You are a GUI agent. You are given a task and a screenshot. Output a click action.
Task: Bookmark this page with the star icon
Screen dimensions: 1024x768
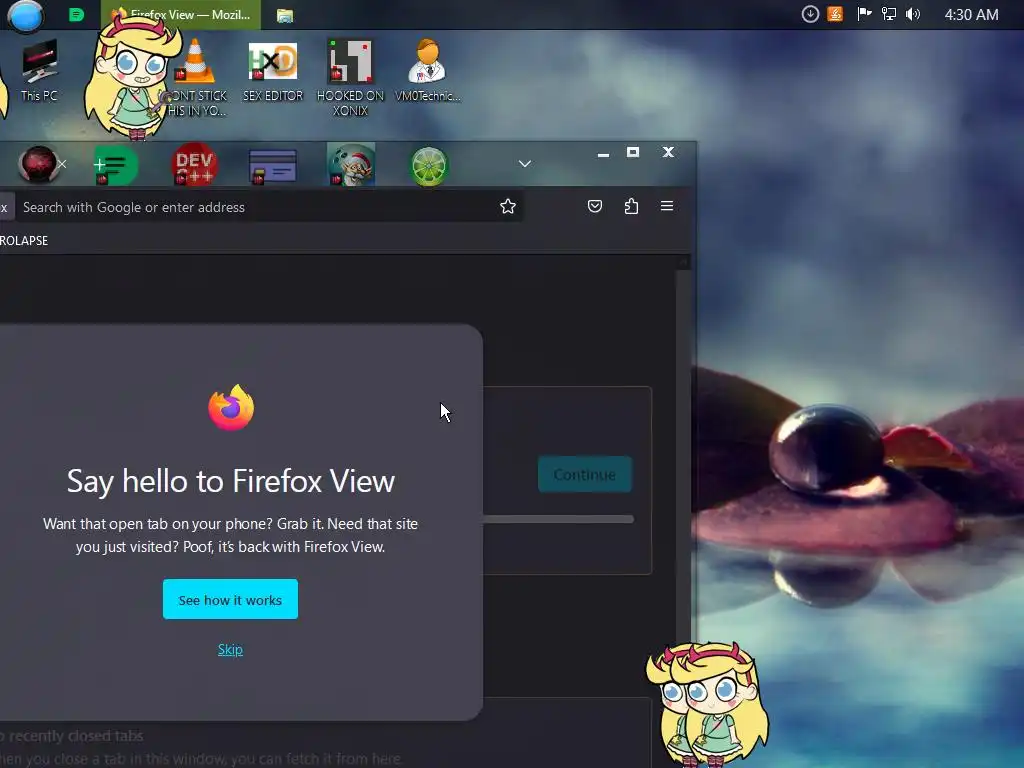[x=507, y=206]
